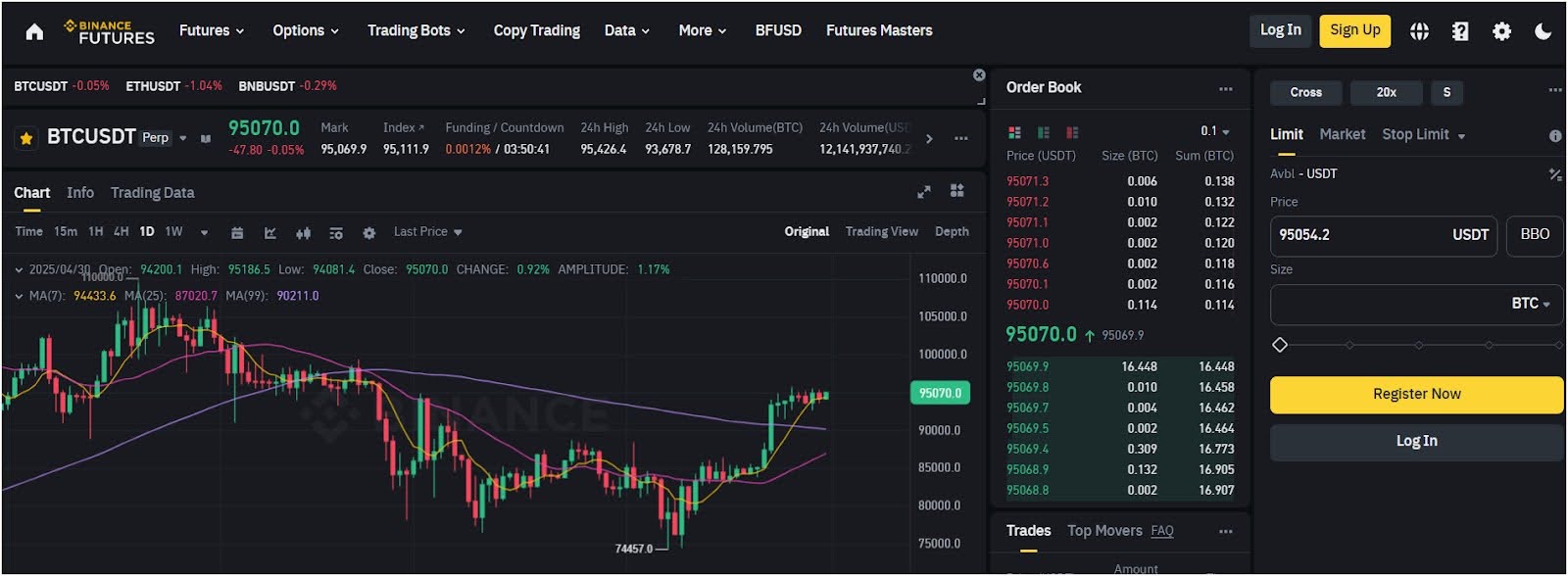Open stats bar more options ellipsis
The width and height of the screenshot is (1568, 576).
(x=961, y=138)
